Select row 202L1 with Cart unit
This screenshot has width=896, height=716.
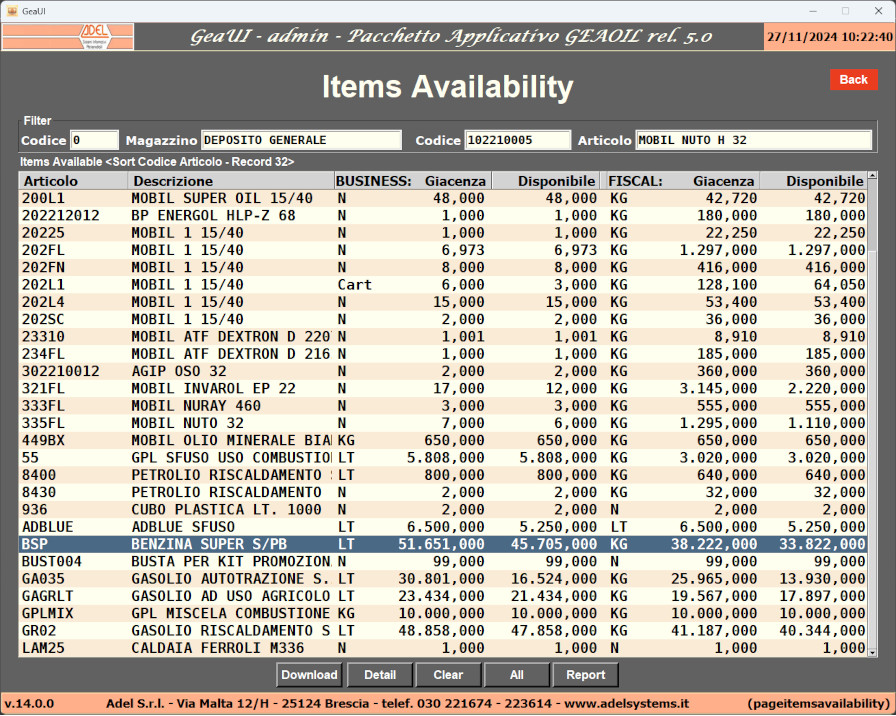pos(443,285)
